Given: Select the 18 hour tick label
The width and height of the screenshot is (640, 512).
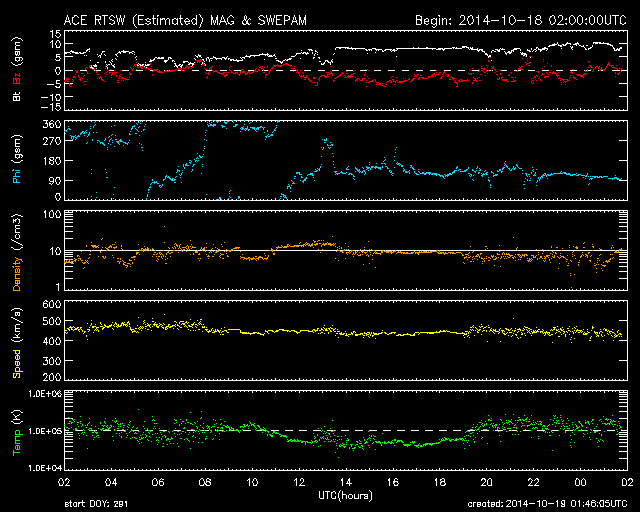Looking at the screenshot, I should pyautogui.click(x=440, y=483).
